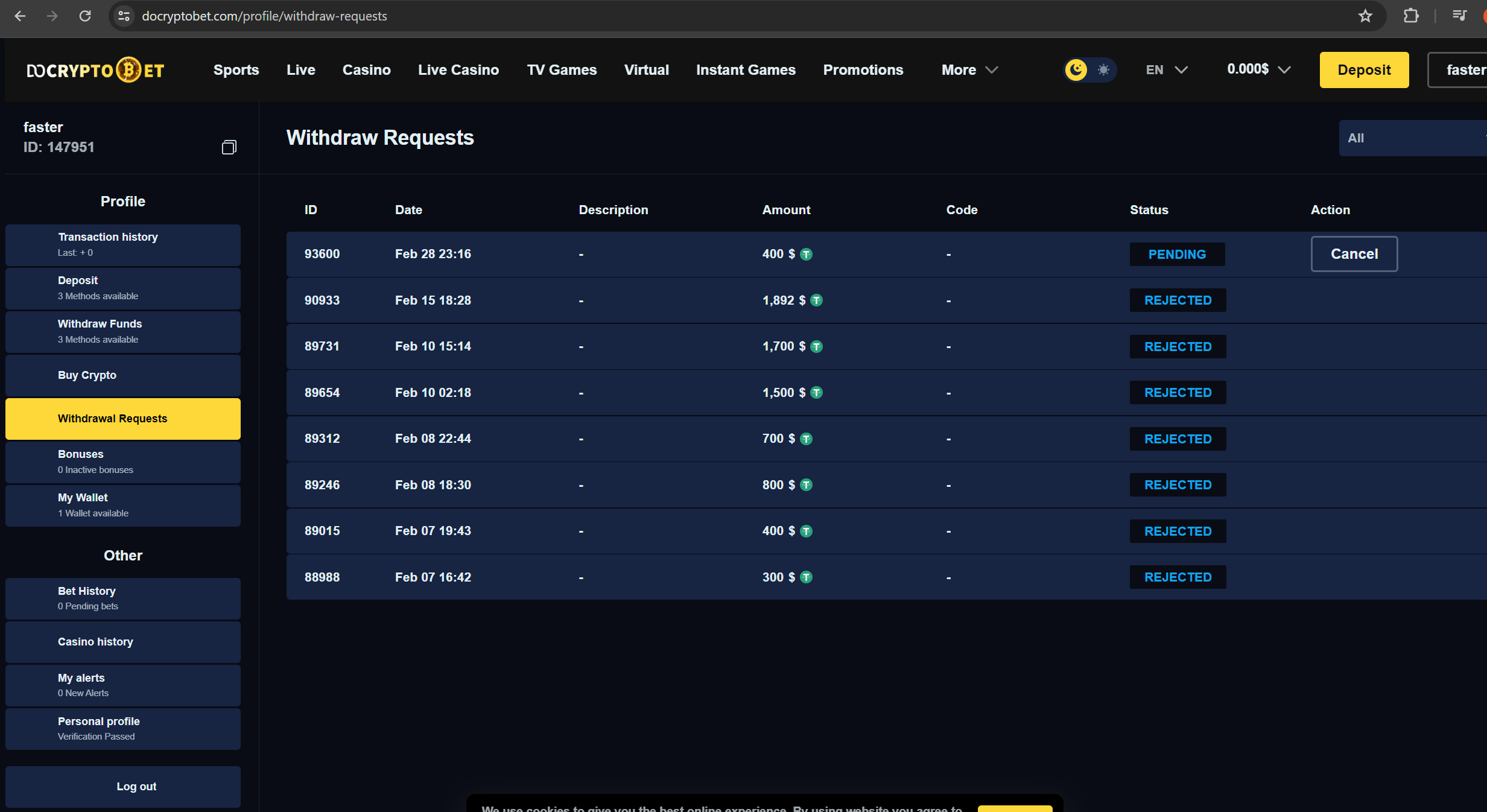Click Tether icon beside 1,500 $ amount

tap(816, 393)
